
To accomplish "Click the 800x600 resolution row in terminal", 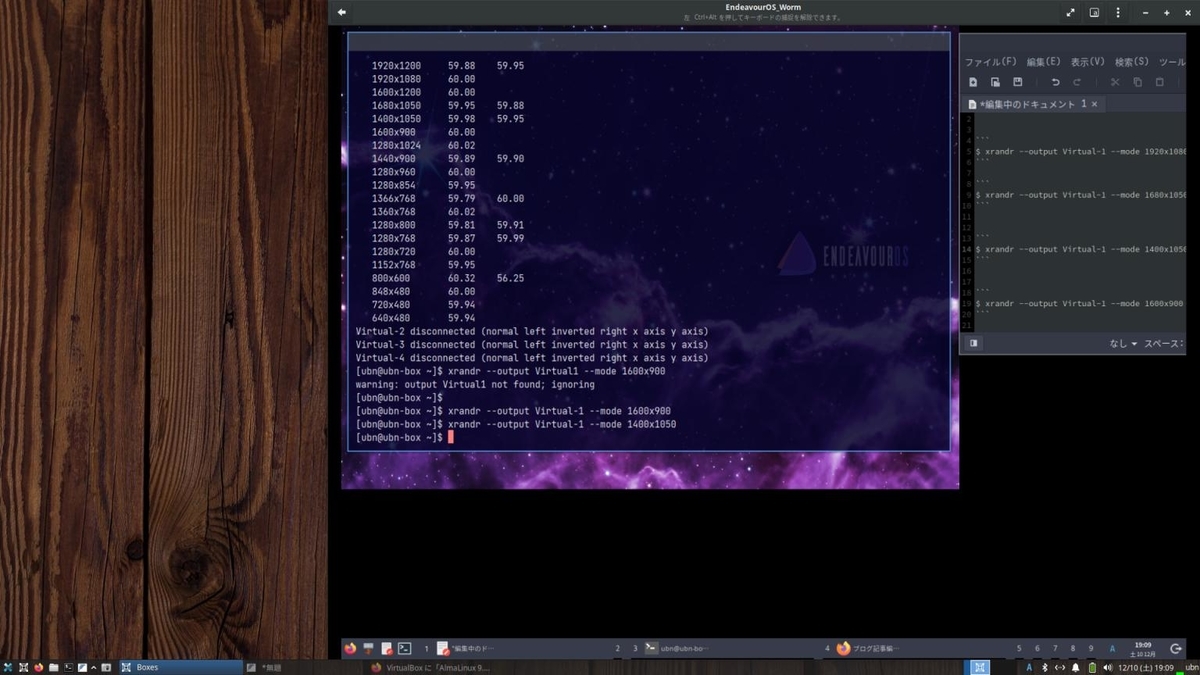I will tap(448, 278).
